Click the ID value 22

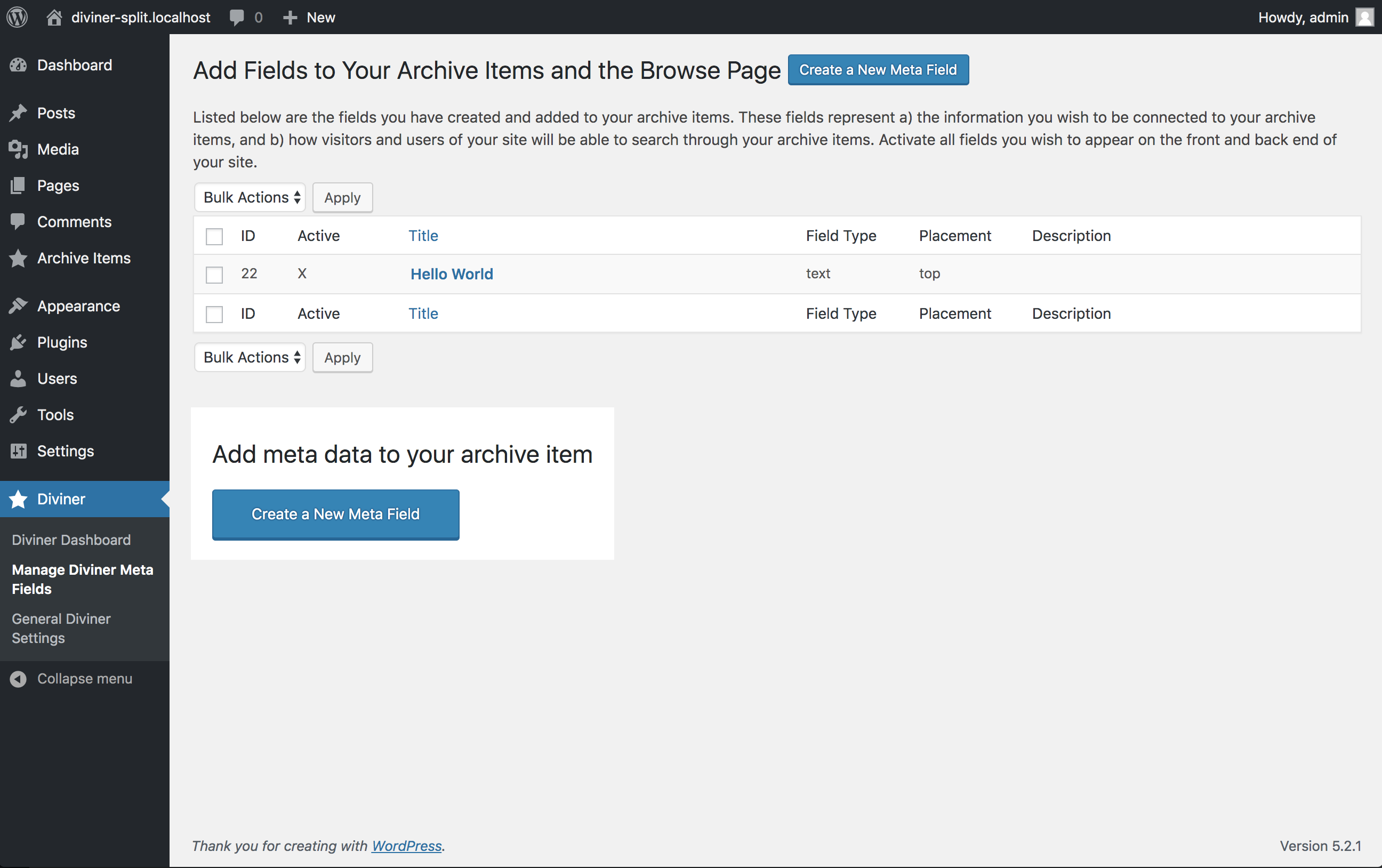point(249,274)
